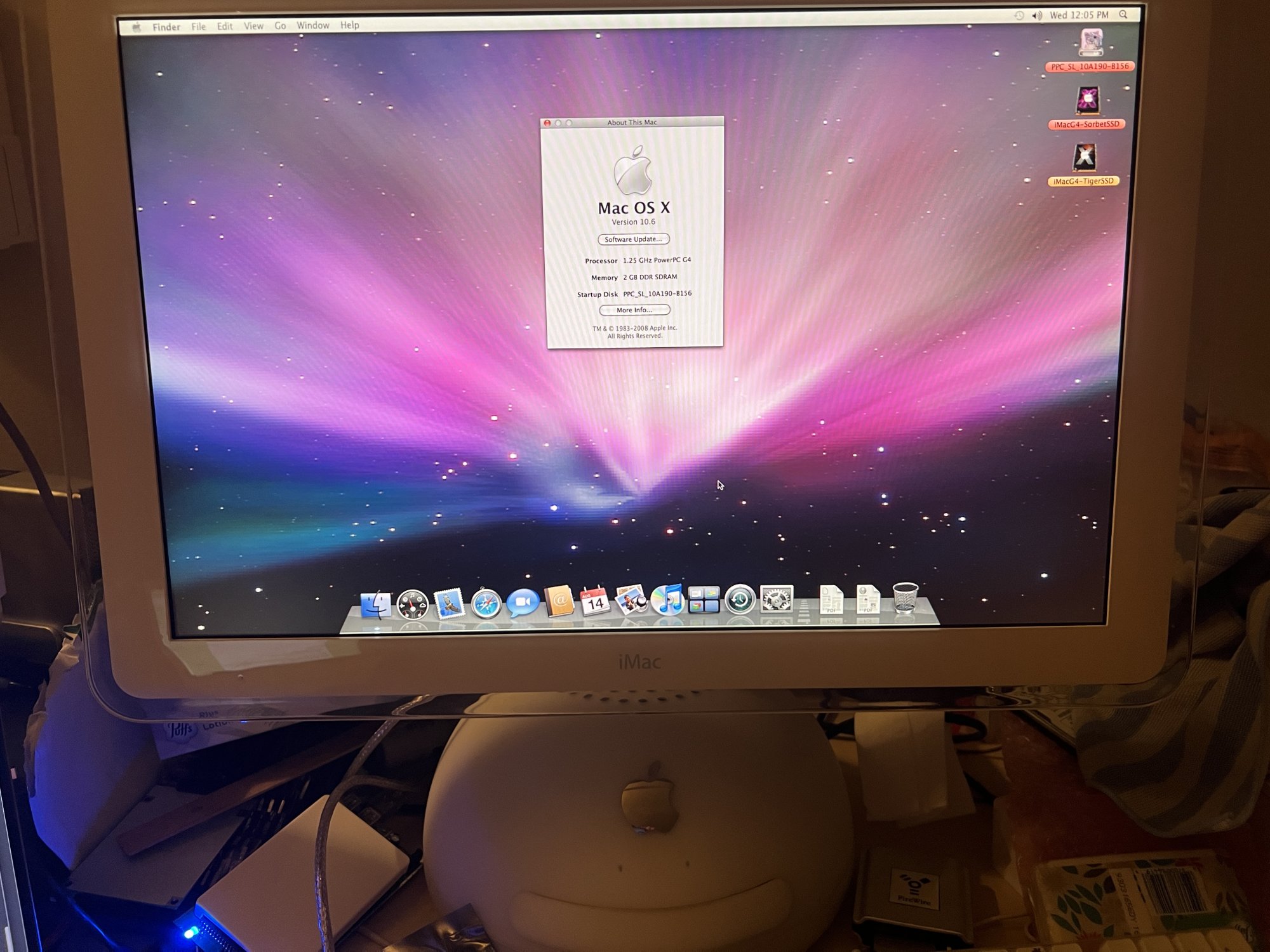Open iCal calendar icon

tap(595, 600)
